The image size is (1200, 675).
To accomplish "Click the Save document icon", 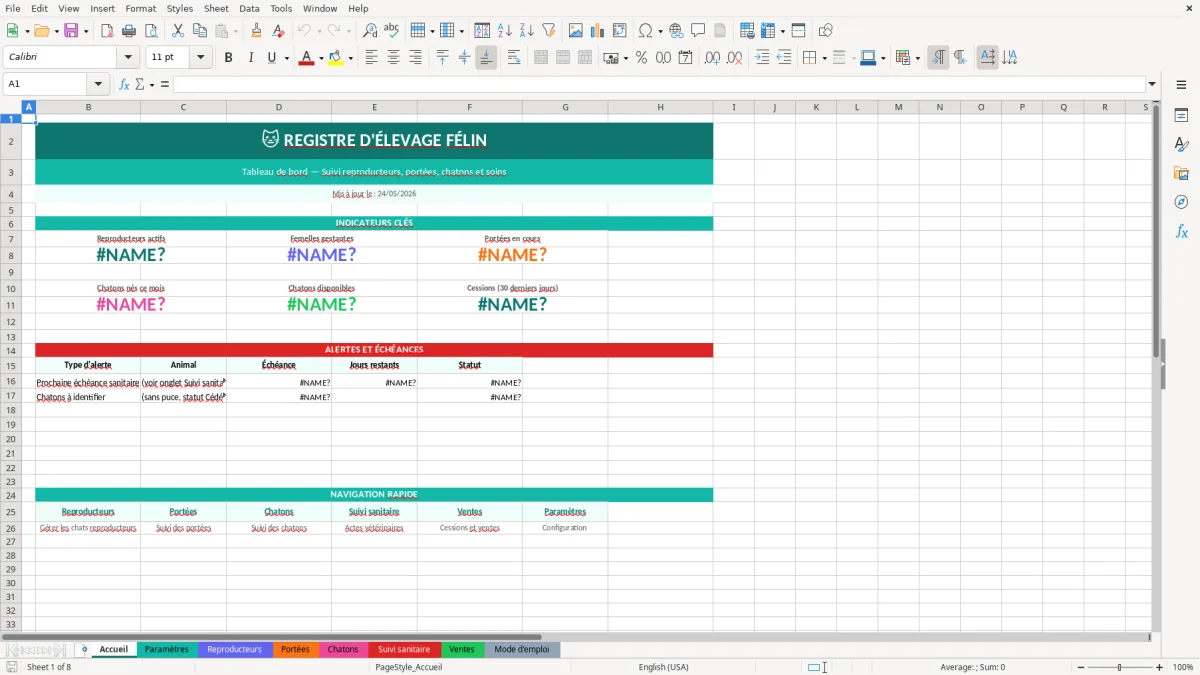I will point(70,31).
